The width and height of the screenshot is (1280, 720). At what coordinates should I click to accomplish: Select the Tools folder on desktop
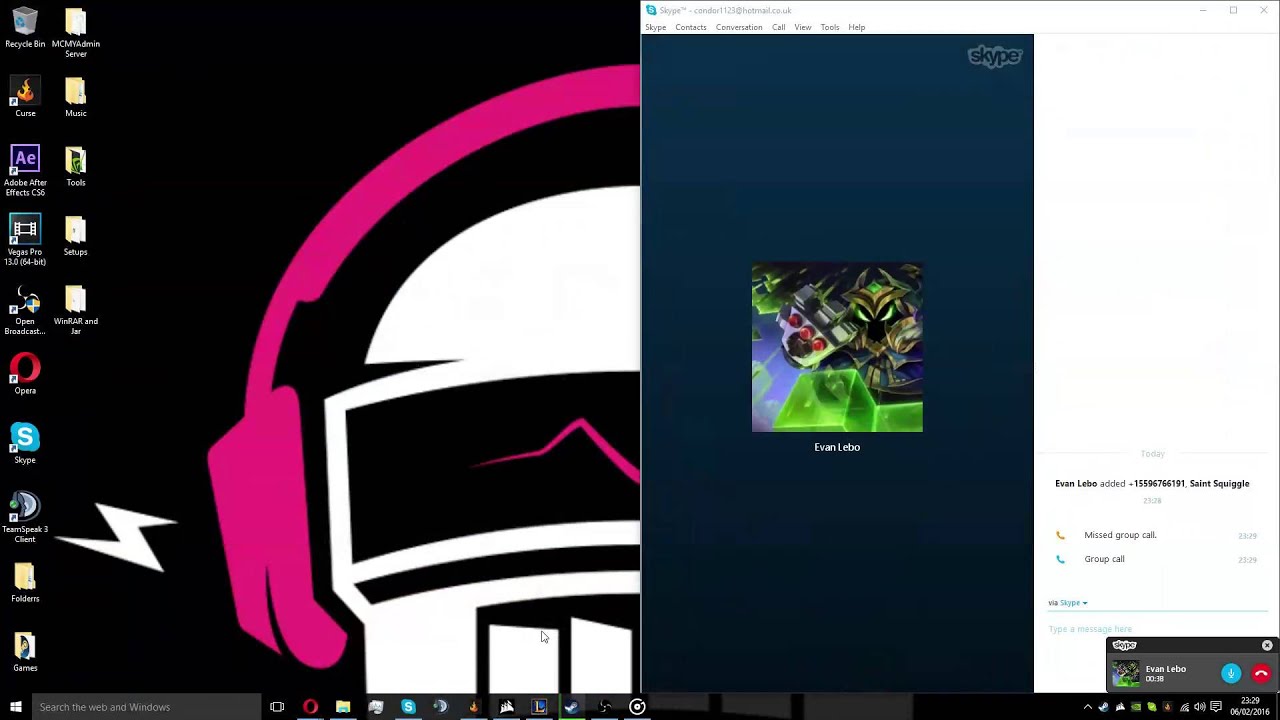[76, 167]
